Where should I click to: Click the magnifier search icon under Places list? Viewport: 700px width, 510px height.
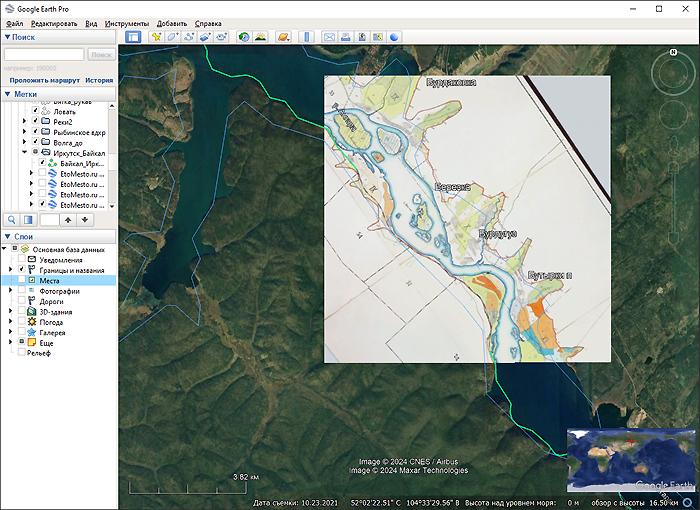click(x=12, y=220)
